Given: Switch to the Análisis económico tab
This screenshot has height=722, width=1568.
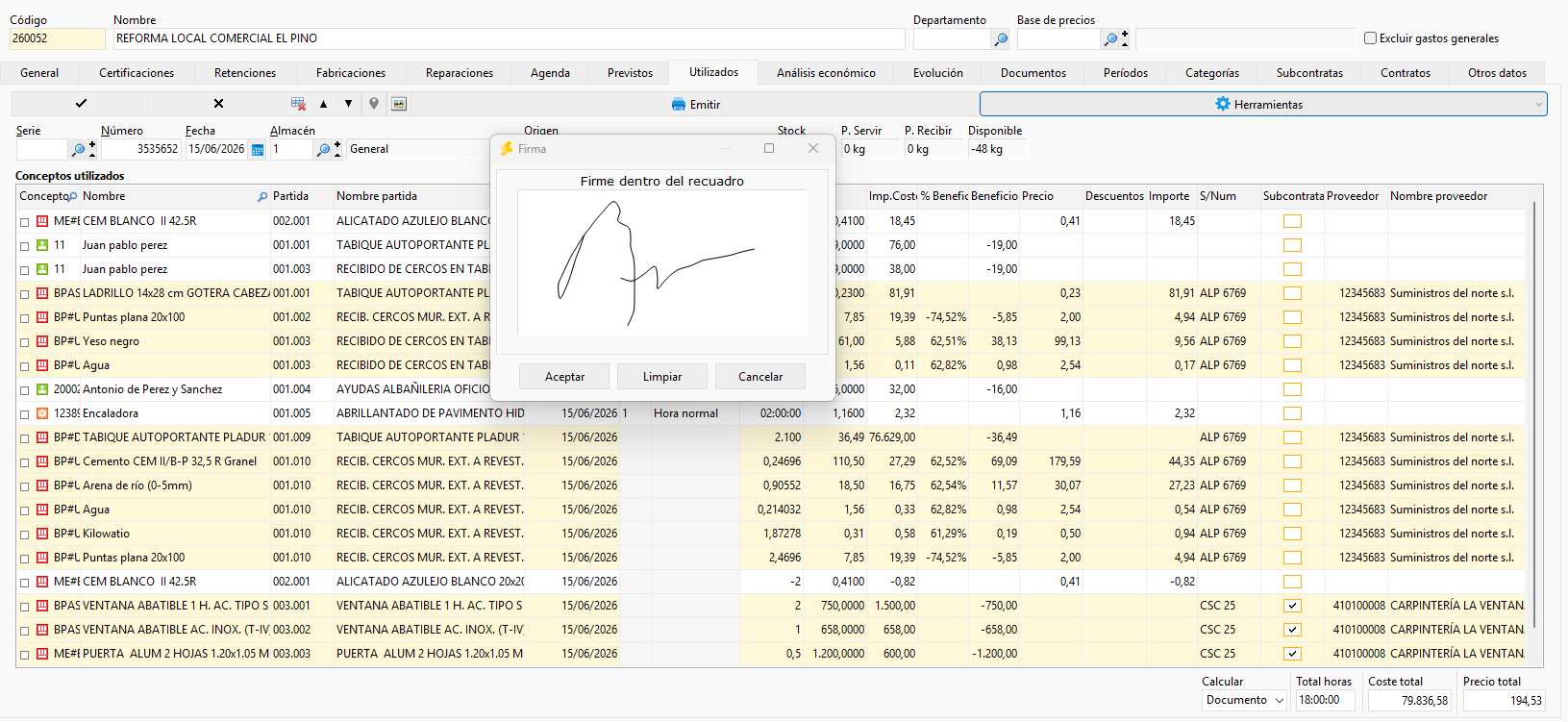Looking at the screenshot, I should (826, 73).
